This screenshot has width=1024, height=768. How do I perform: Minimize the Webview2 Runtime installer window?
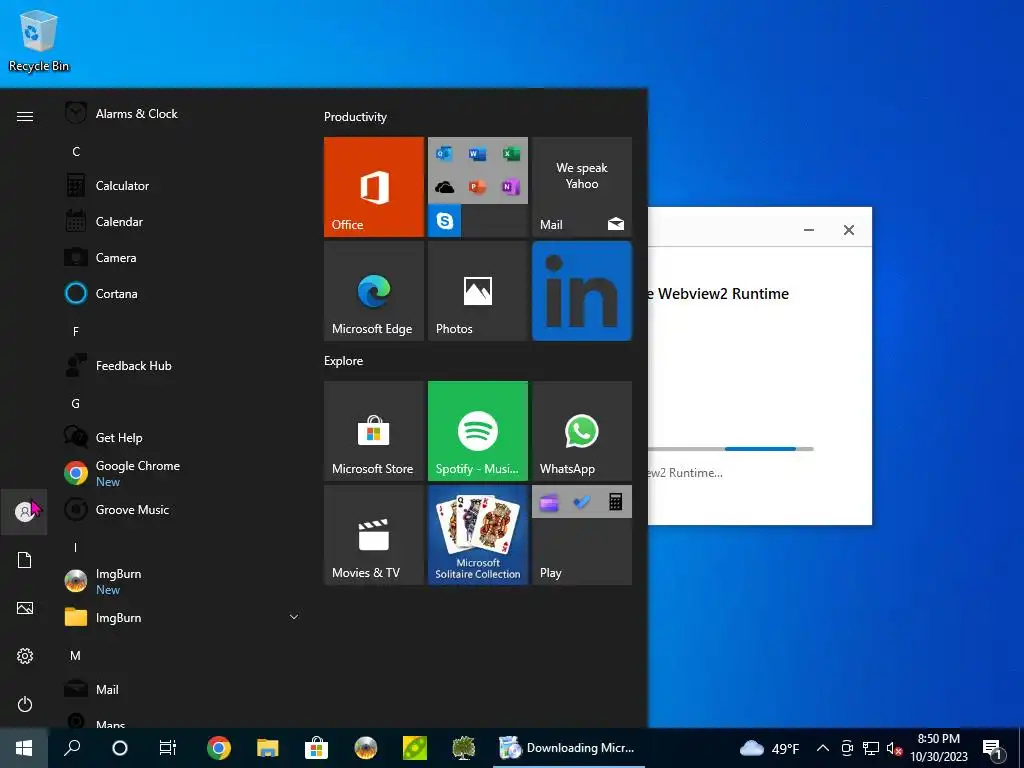pos(808,230)
